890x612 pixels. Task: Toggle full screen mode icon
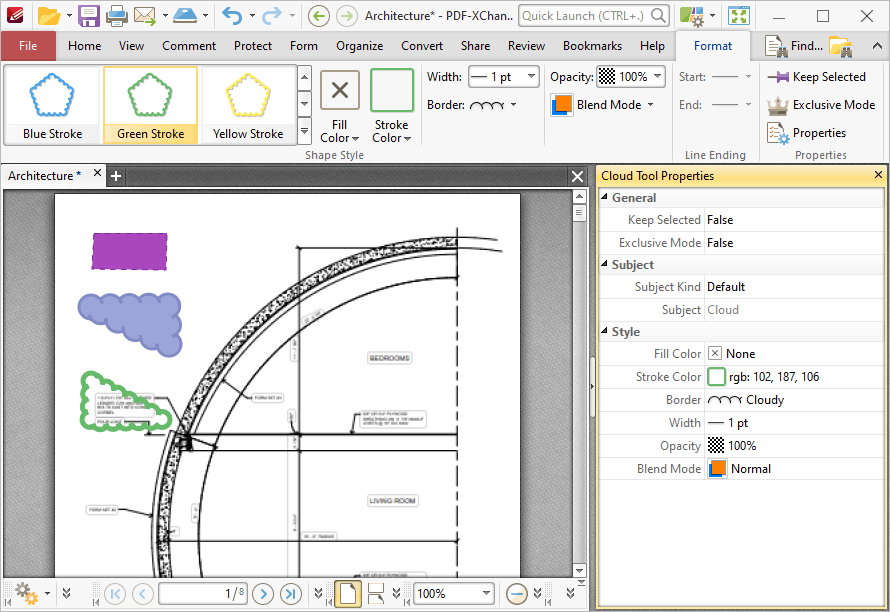739,16
